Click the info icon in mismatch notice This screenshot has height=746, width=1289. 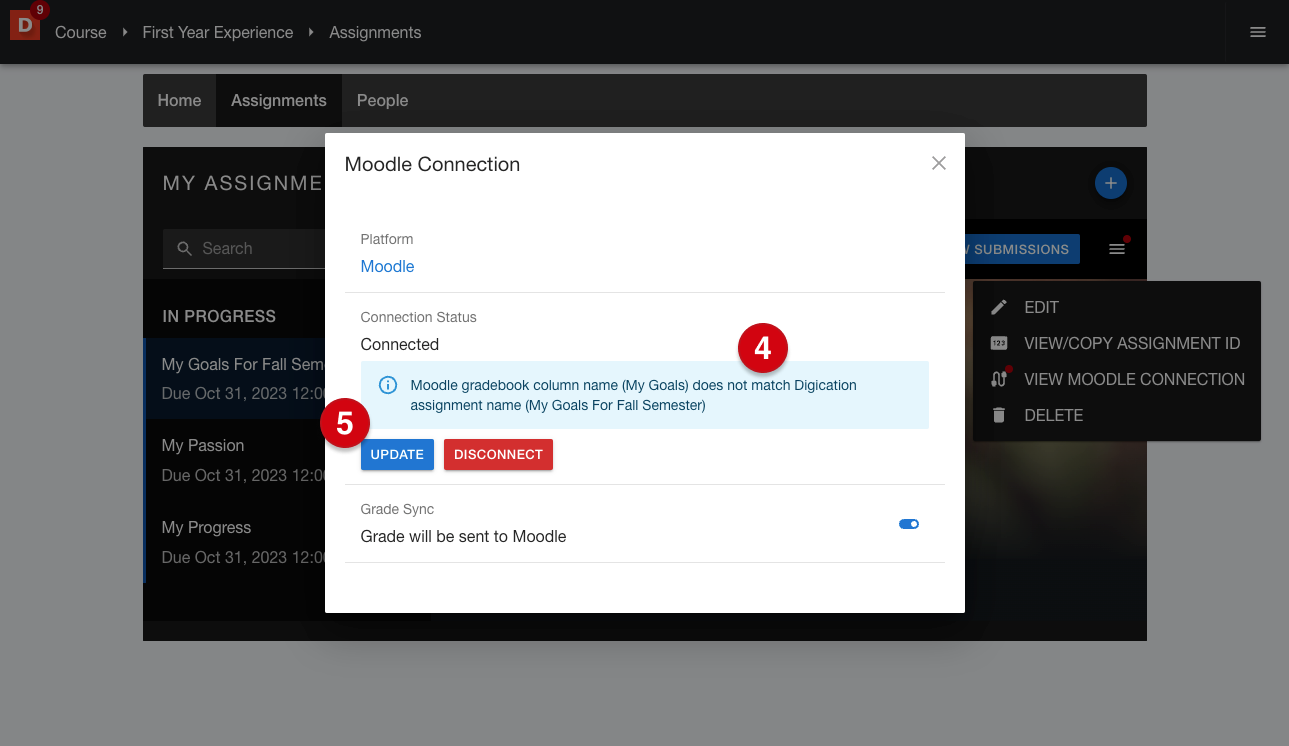click(x=388, y=385)
